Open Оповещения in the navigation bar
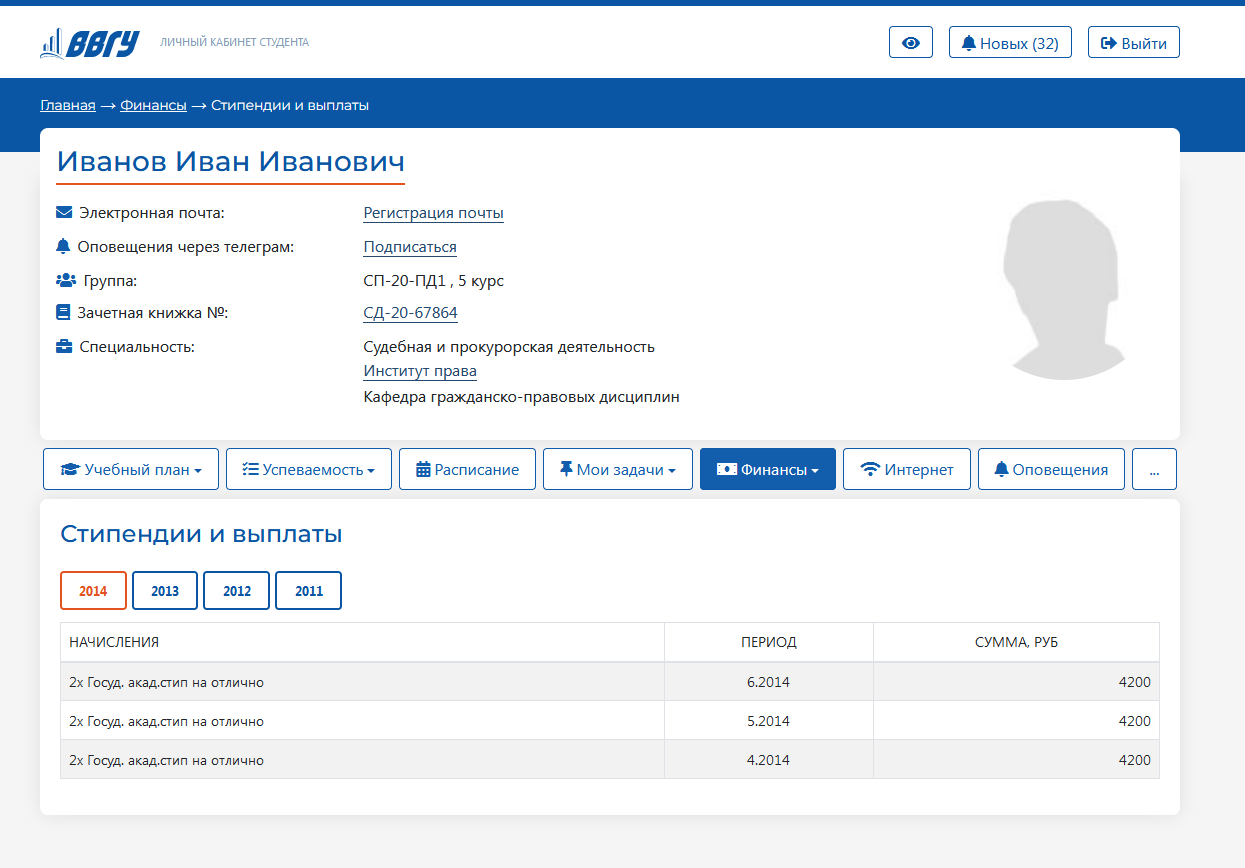The image size is (1245, 868). coord(1050,469)
